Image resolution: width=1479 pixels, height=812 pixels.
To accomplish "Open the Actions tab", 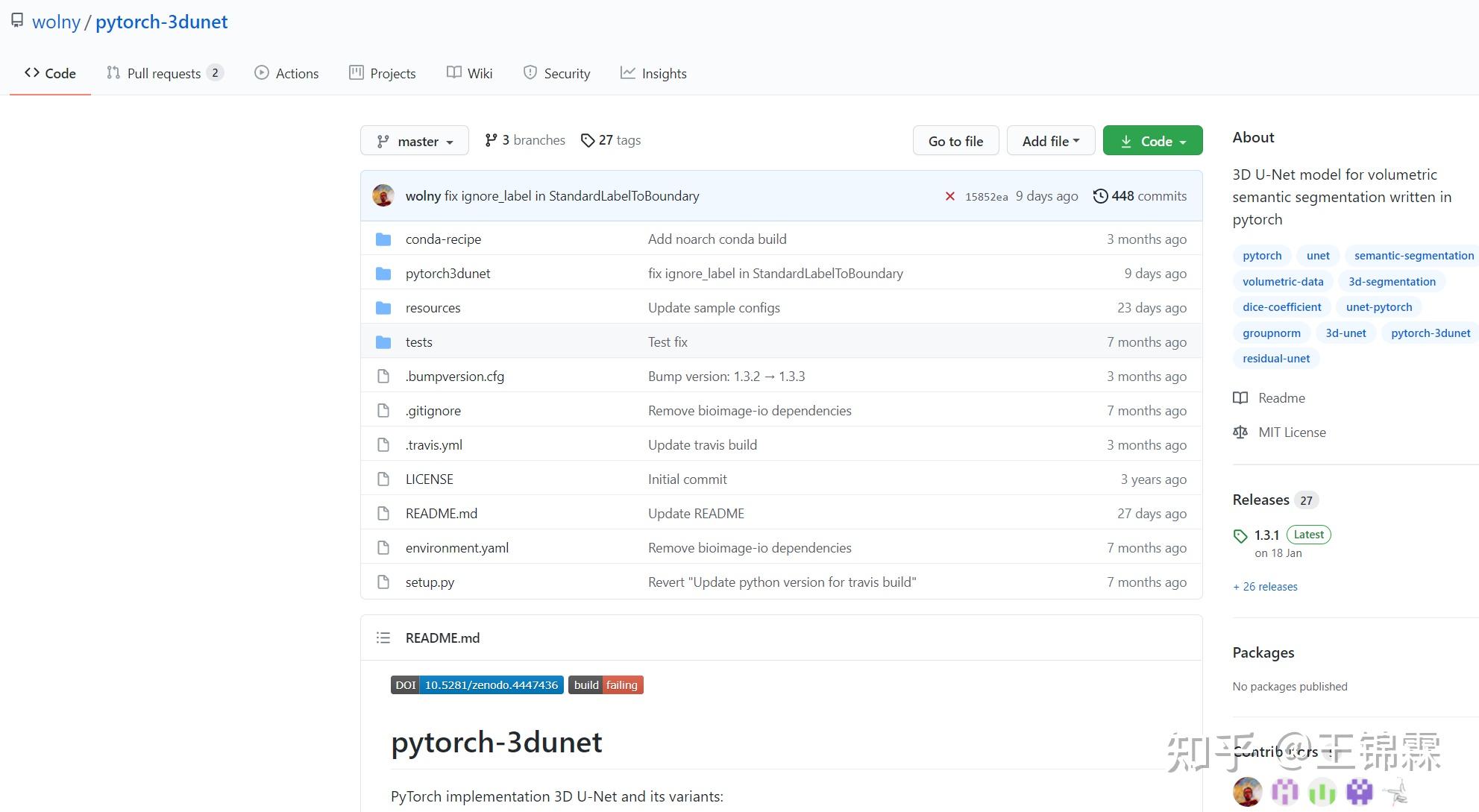I will pos(286,73).
